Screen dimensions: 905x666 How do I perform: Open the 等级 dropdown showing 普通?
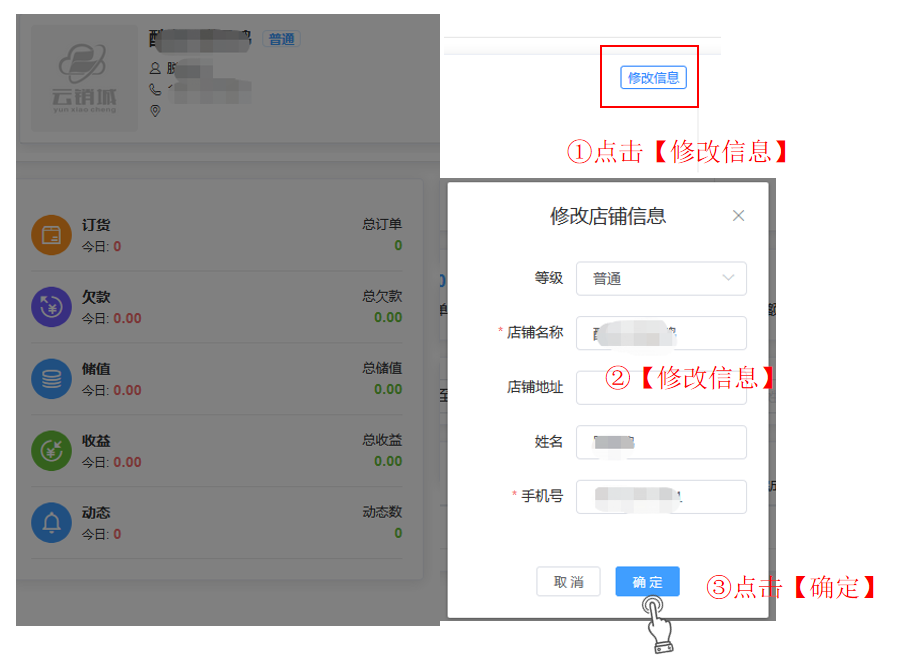661,279
